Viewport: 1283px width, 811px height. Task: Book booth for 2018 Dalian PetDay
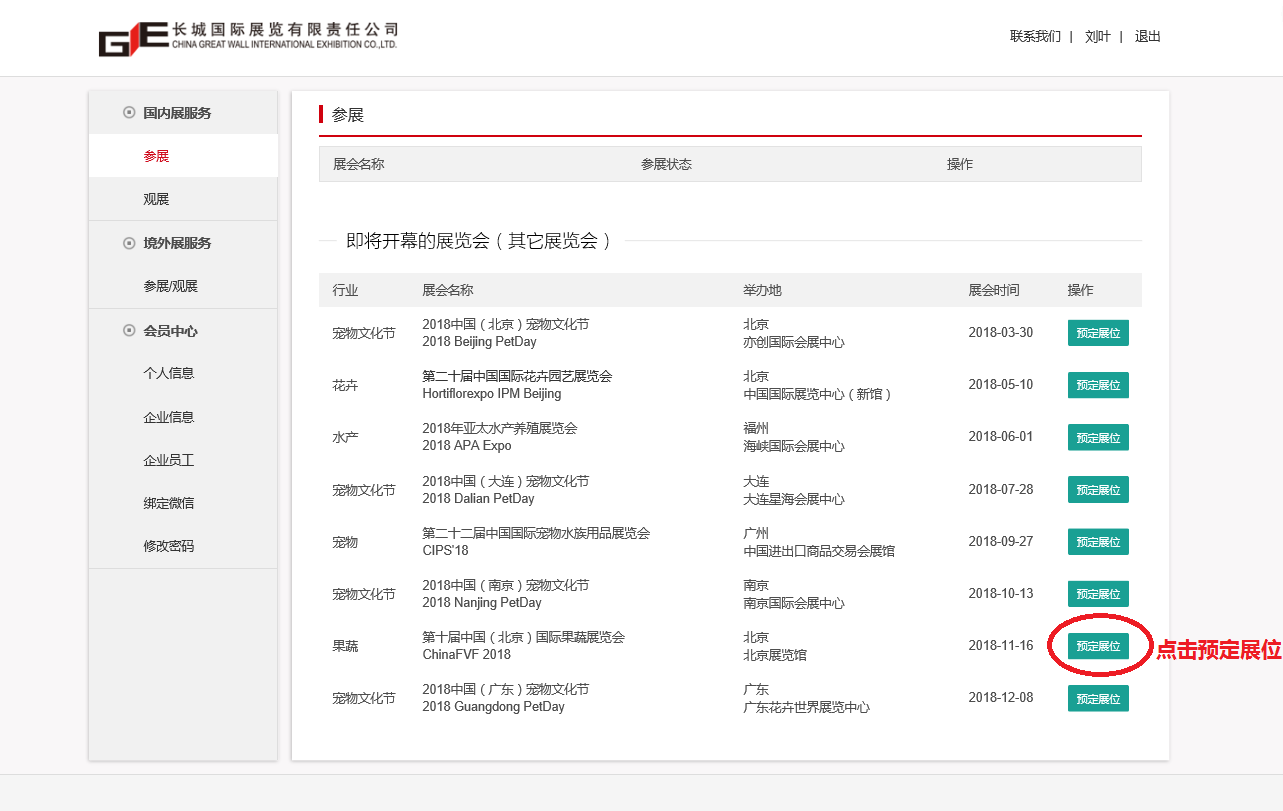(1098, 490)
